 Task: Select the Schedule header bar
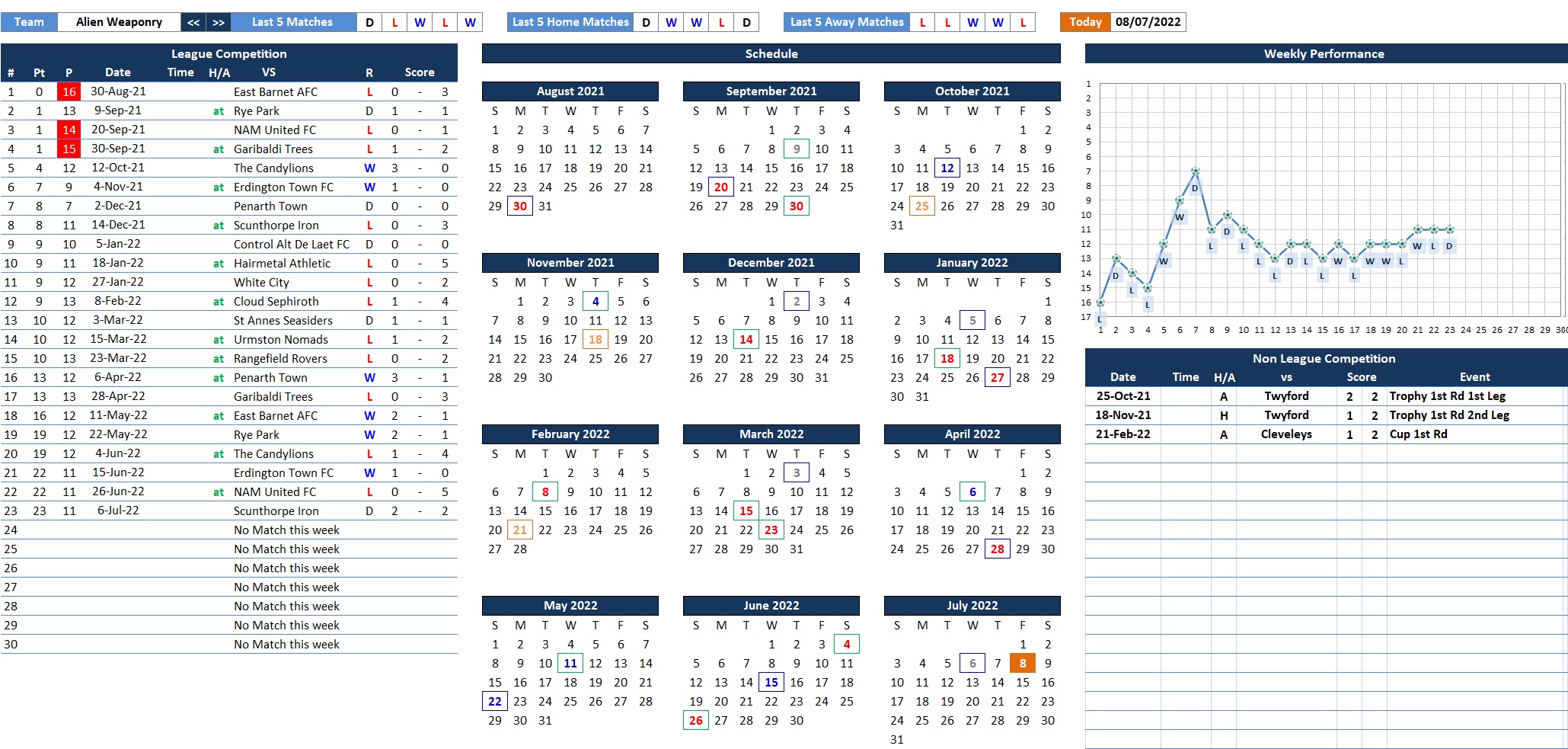[x=771, y=53]
